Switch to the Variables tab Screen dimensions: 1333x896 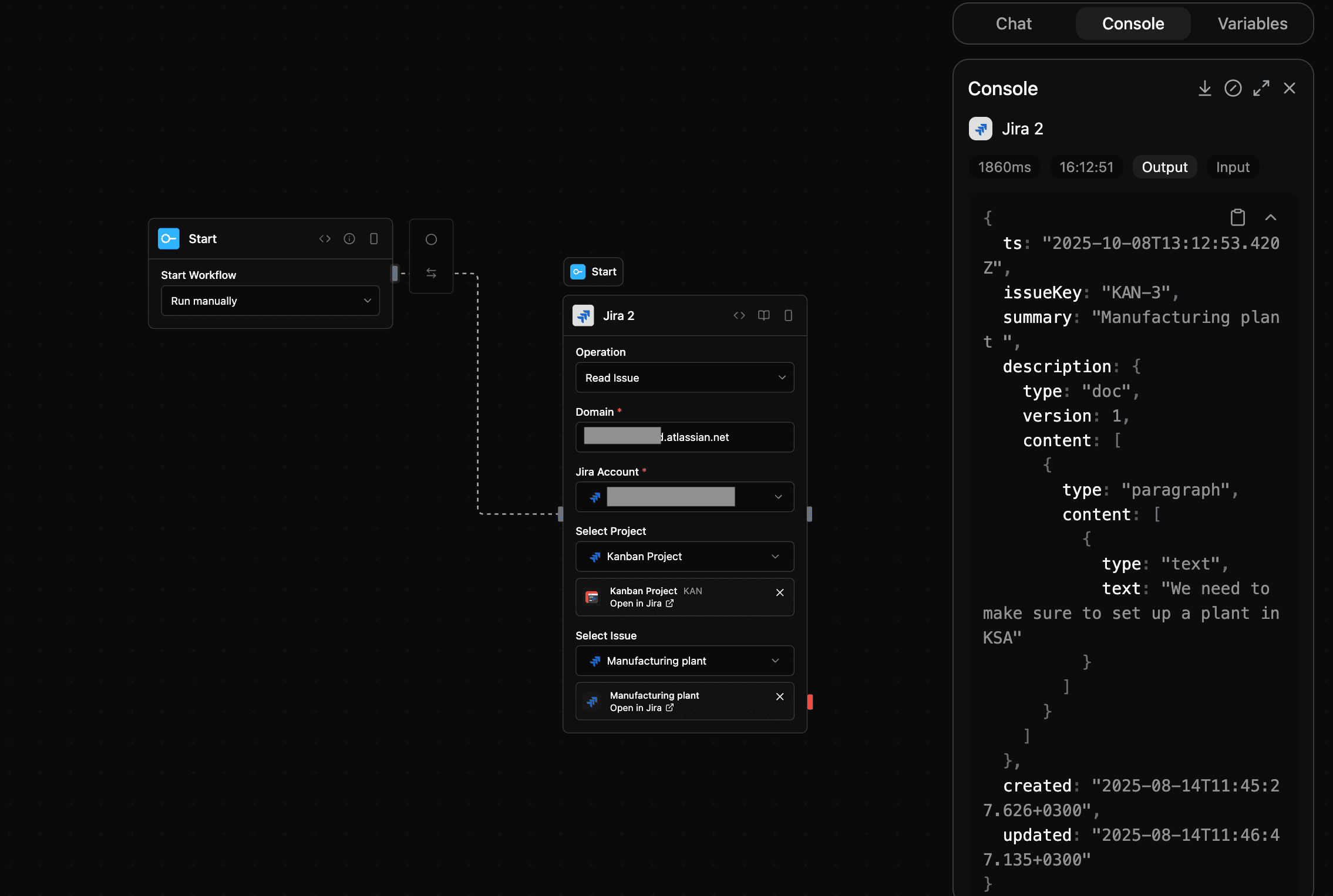[1251, 23]
